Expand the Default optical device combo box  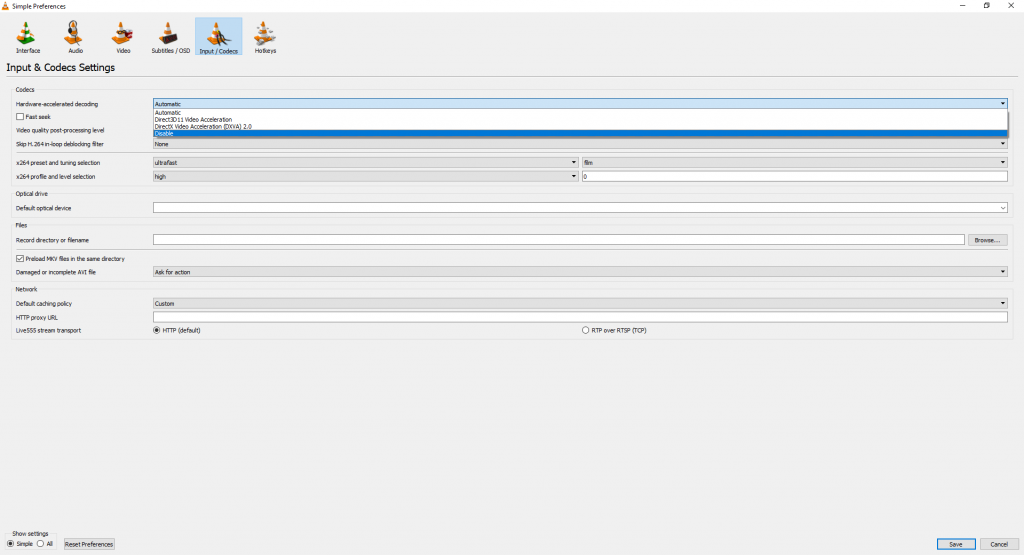(580, 208)
